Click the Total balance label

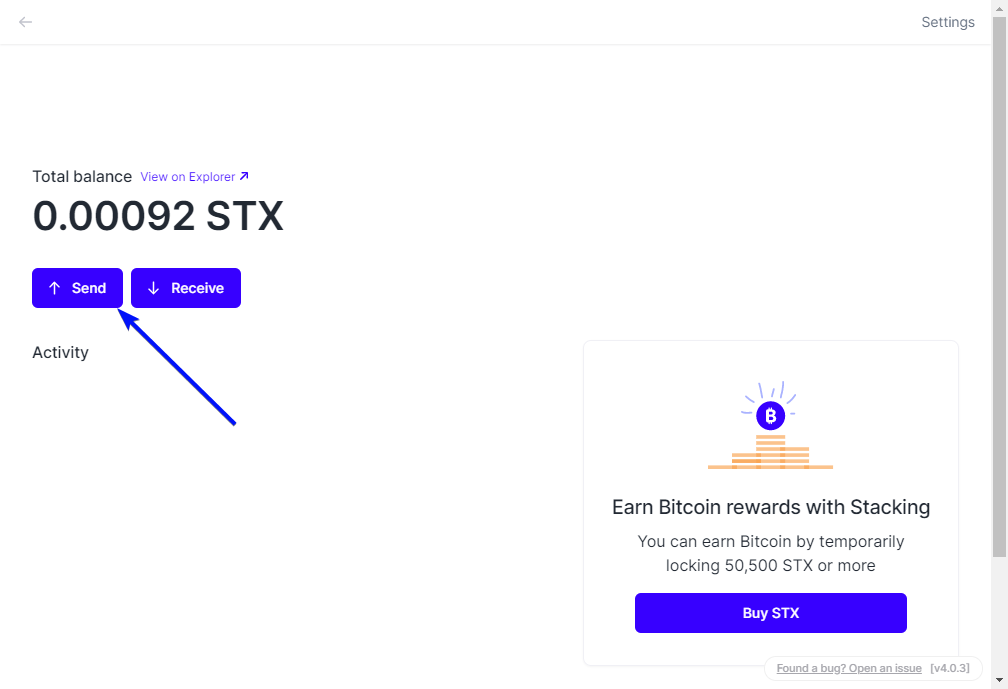click(82, 177)
